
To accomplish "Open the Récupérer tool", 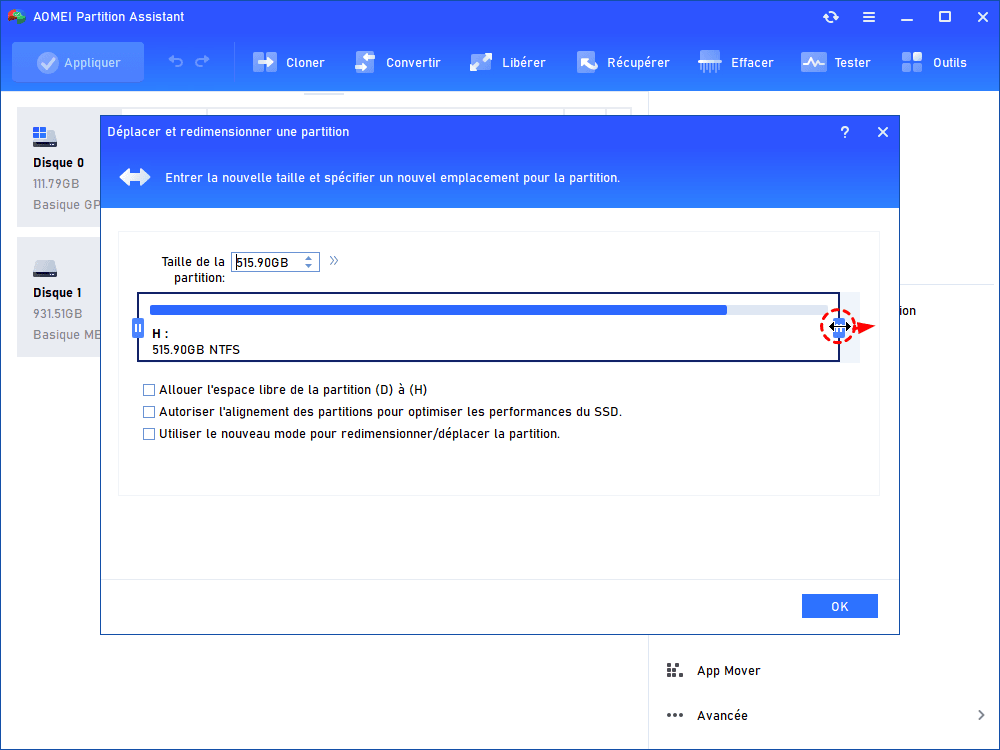I will (623, 62).
